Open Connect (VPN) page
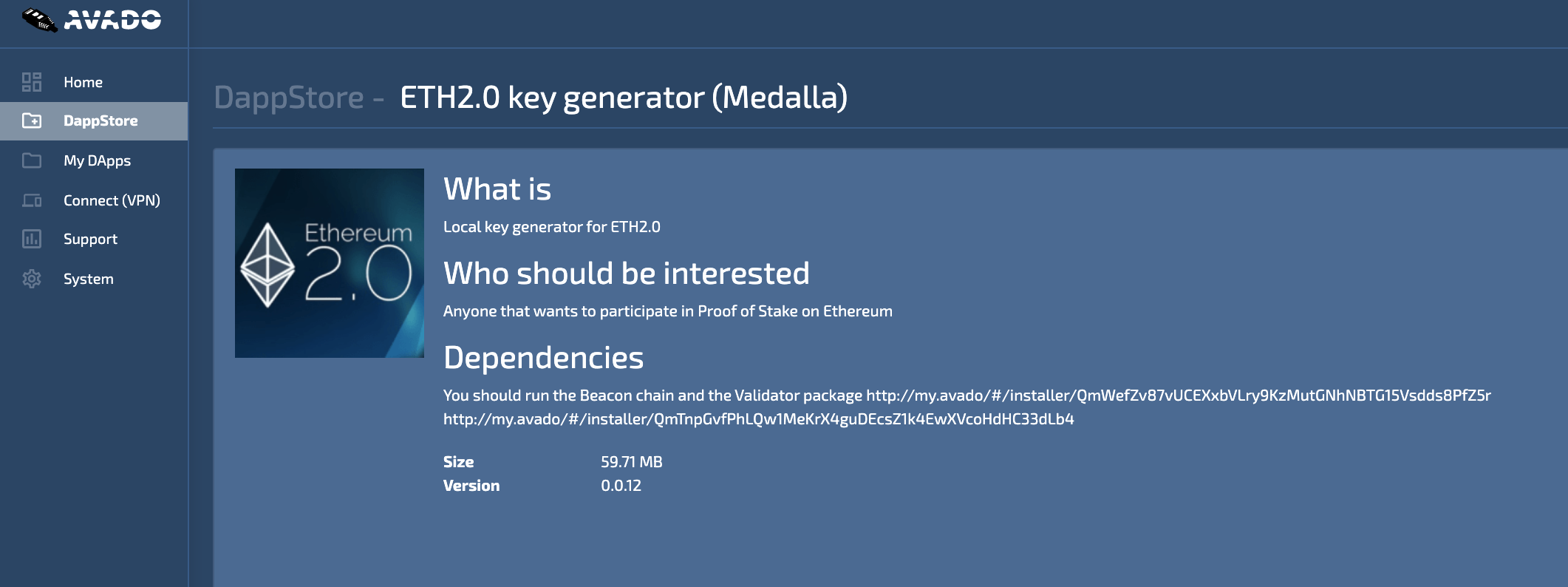The height and width of the screenshot is (587, 1568). pyautogui.click(x=112, y=200)
